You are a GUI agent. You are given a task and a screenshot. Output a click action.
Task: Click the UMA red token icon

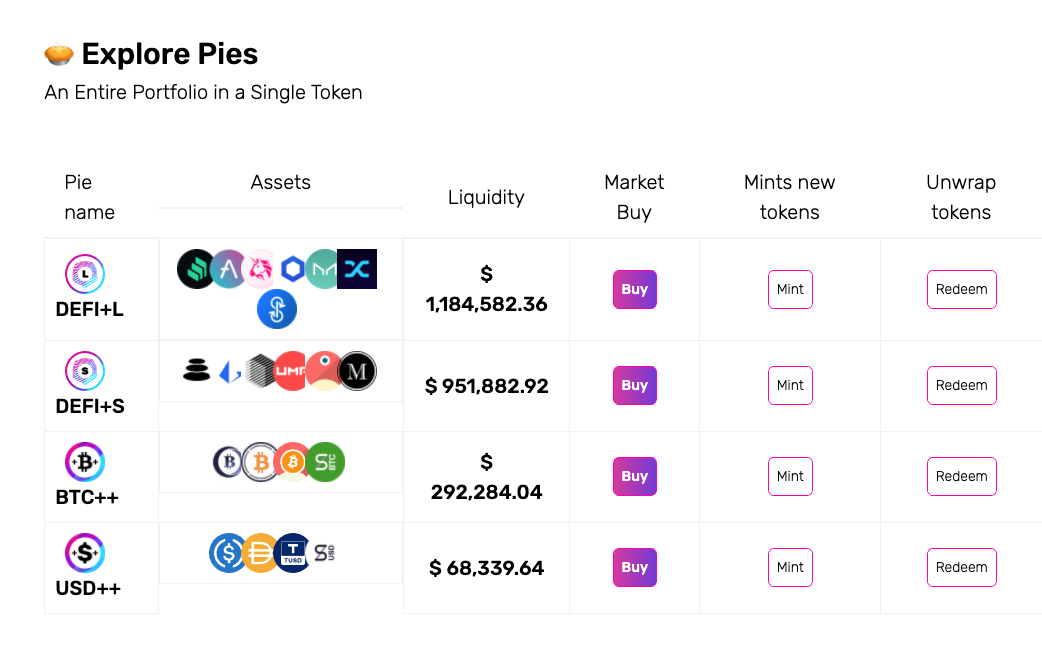[292, 371]
